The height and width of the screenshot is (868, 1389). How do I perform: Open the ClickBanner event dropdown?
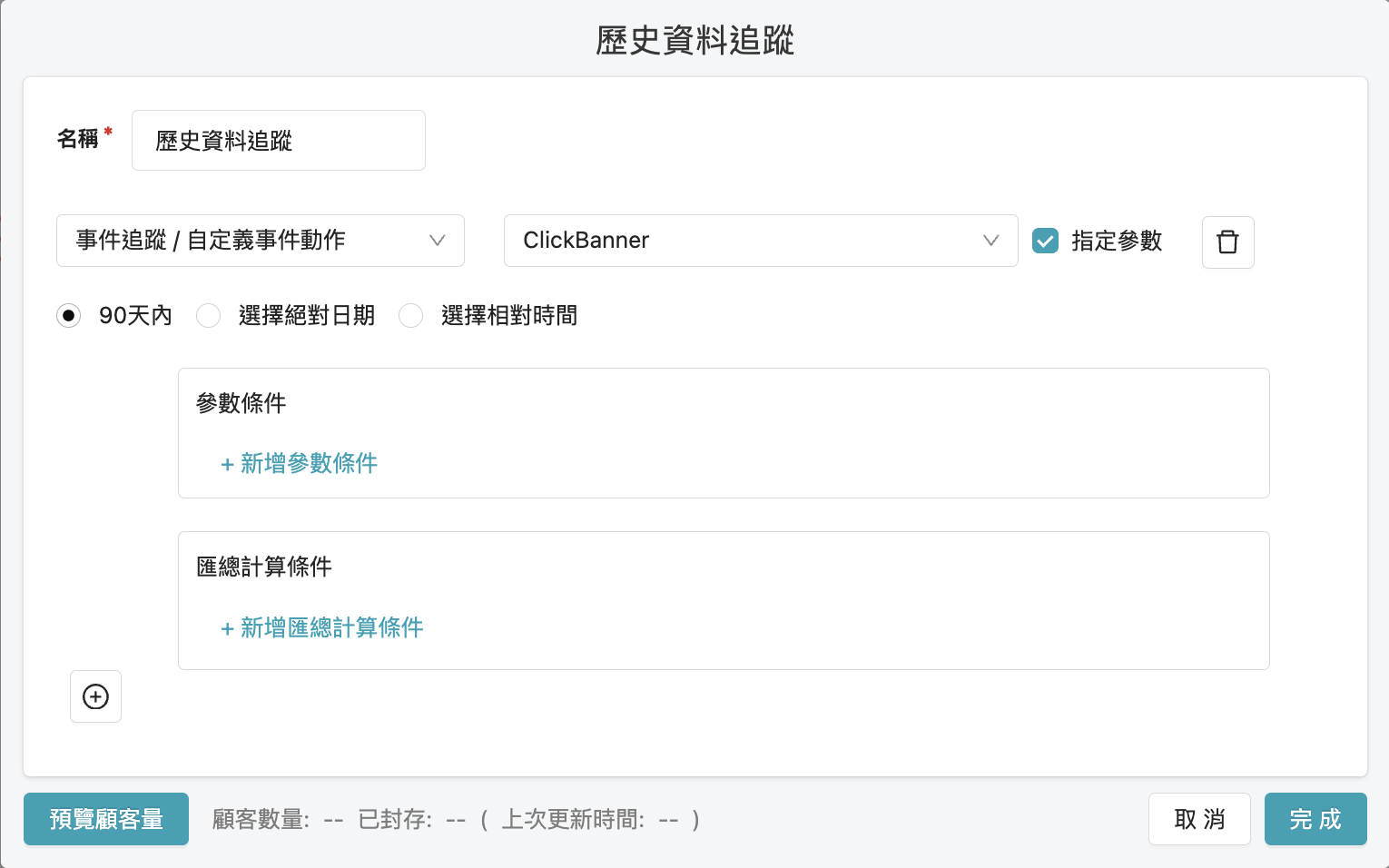[x=761, y=241]
